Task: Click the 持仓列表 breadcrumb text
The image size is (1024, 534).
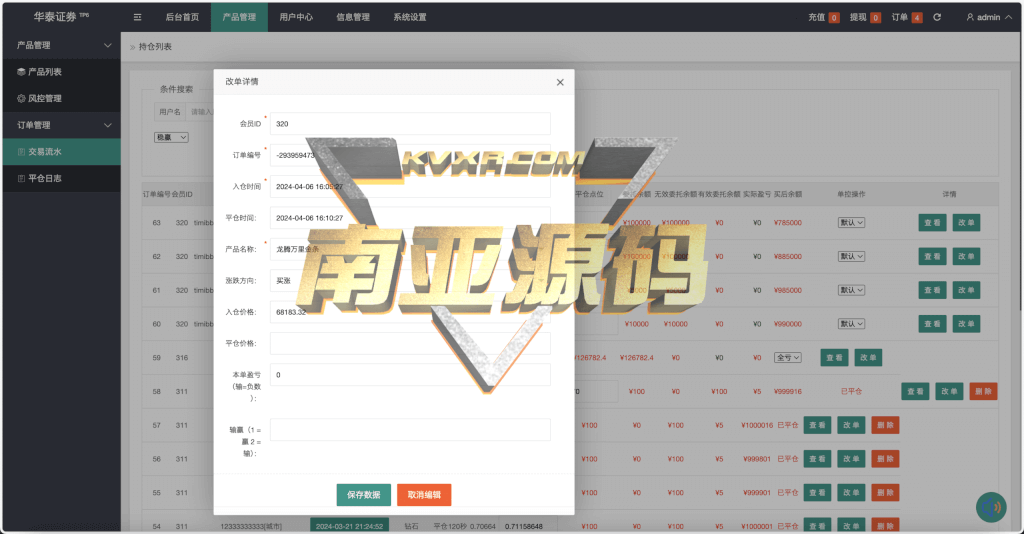Action: [155, 47]
